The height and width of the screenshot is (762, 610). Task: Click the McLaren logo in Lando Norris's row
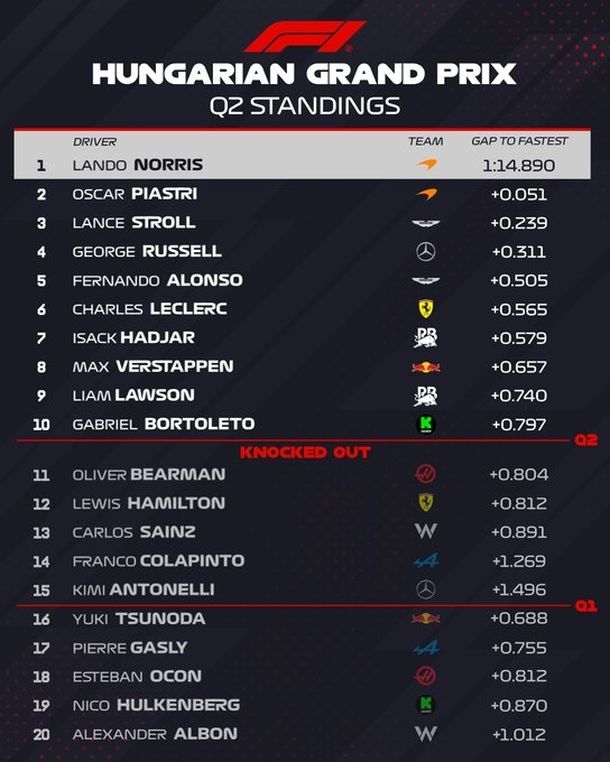[425, 165]
